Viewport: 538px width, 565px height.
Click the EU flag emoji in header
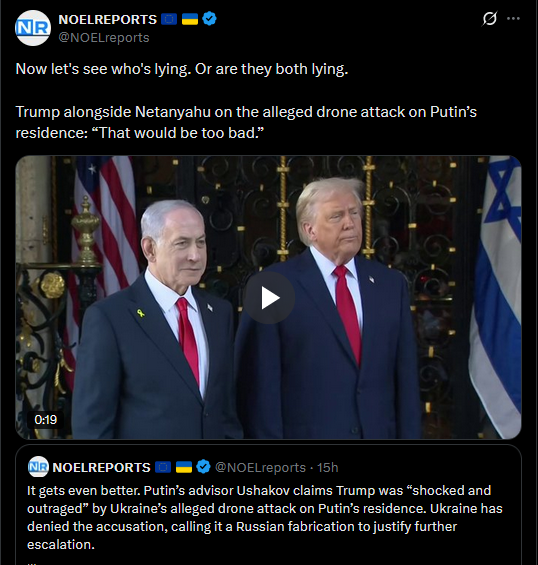[169, 19]
